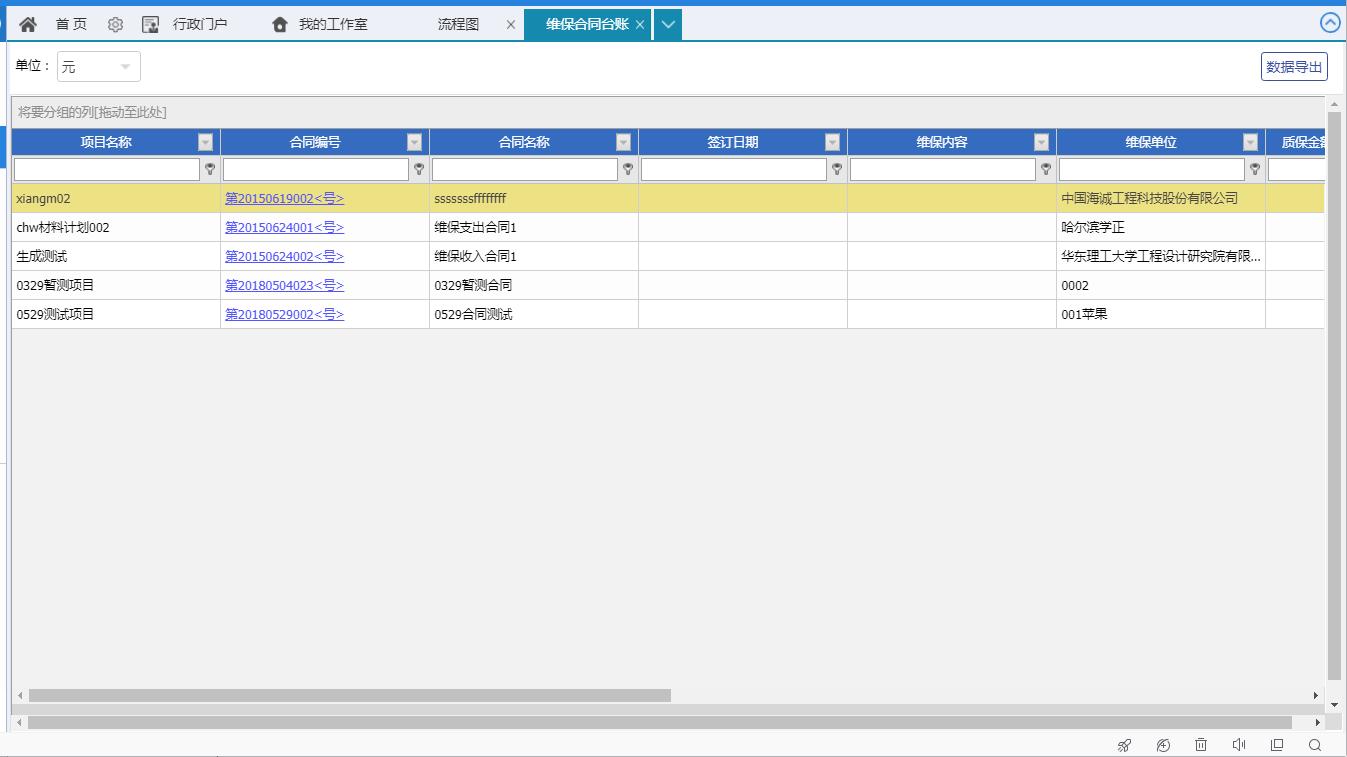Click the overlapping windows icon at bottom
Image resolution: width=1347 pixels, height=757 pixels.
1277,745
